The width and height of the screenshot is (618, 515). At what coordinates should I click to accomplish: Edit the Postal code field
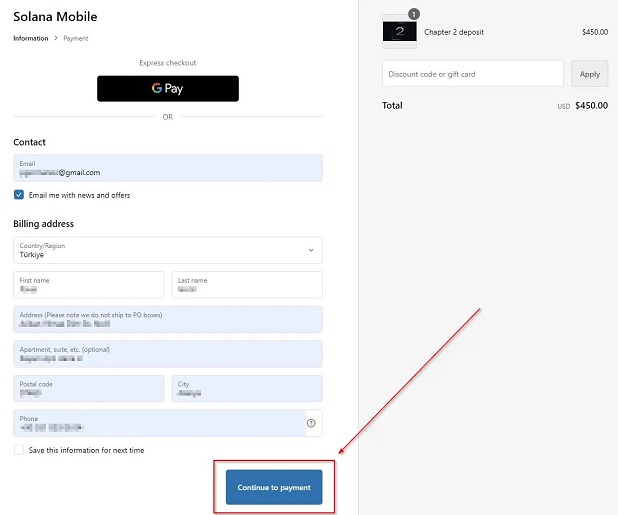88,389
